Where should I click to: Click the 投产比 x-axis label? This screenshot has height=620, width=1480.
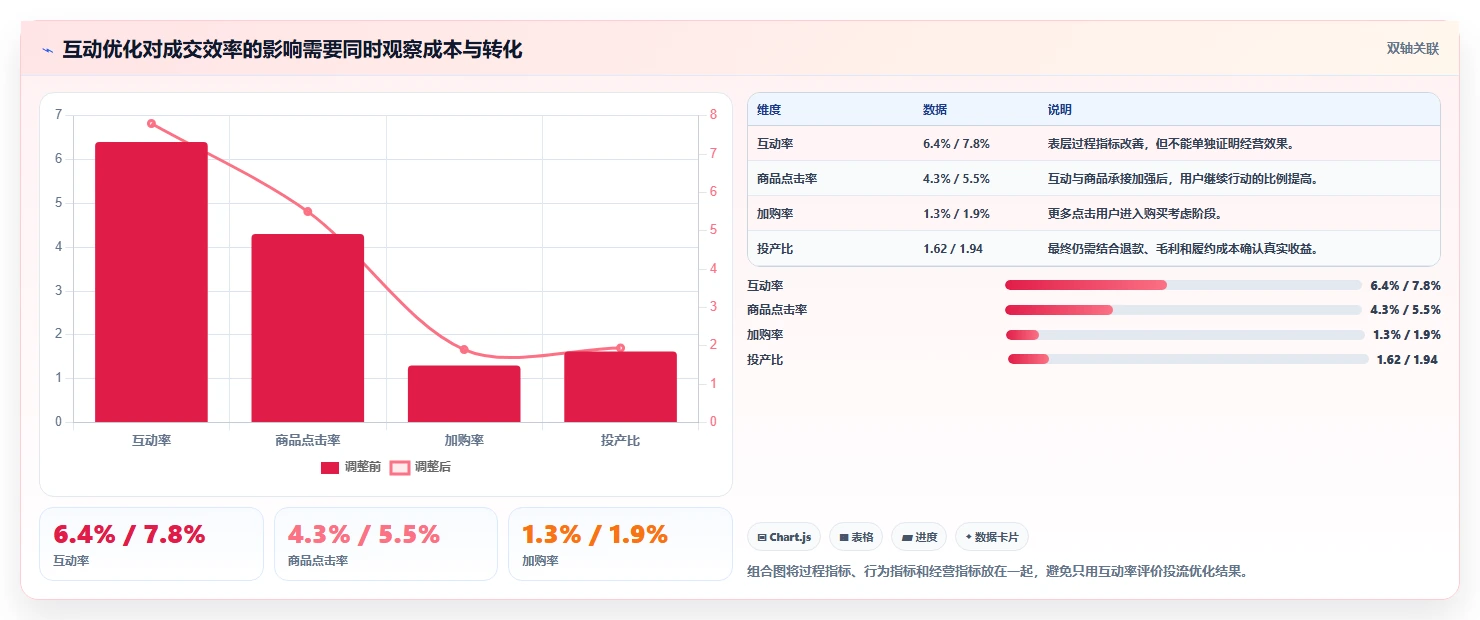620,440
